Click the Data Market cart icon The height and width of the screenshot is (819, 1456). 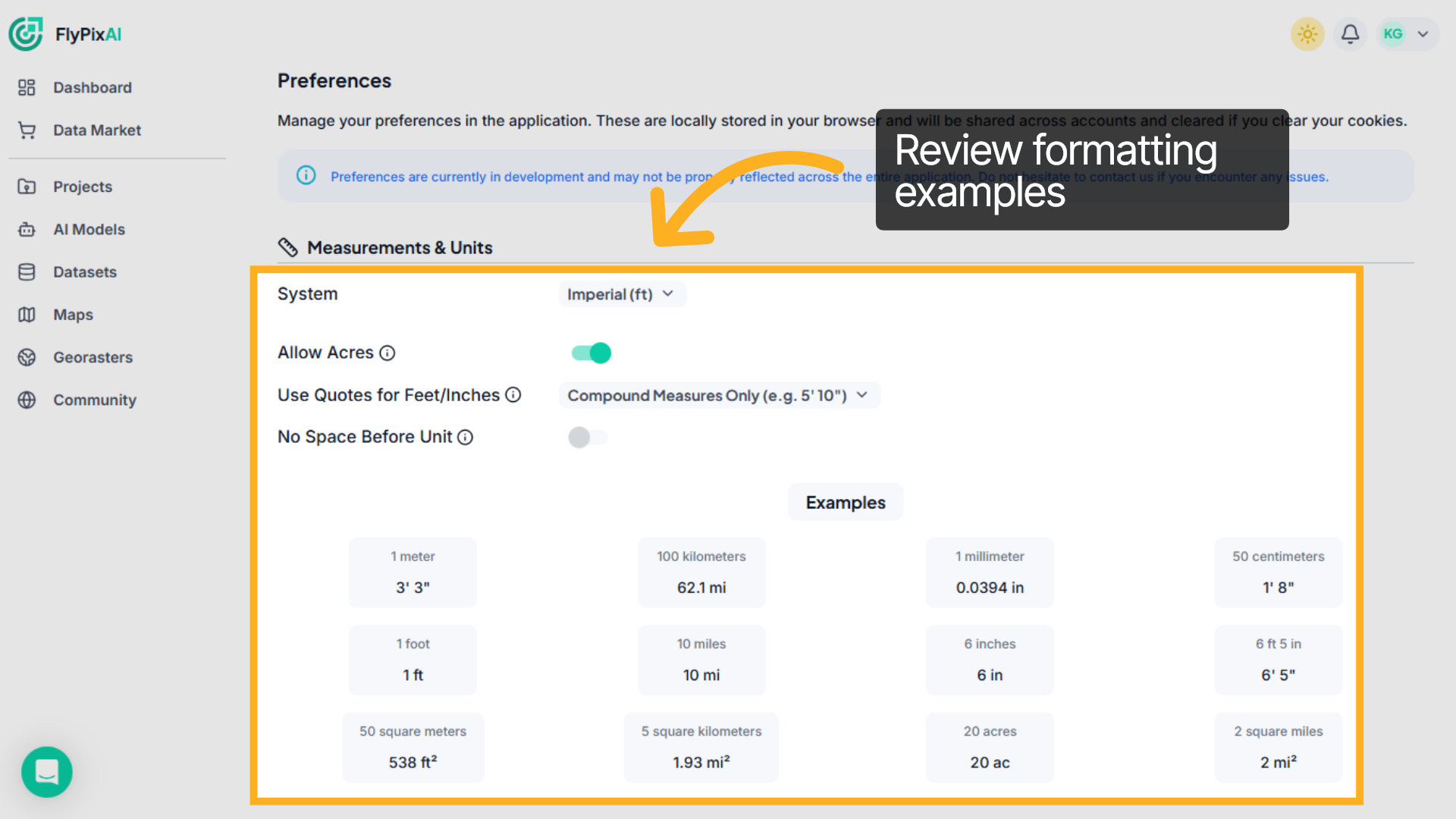[x=27, y=130]
